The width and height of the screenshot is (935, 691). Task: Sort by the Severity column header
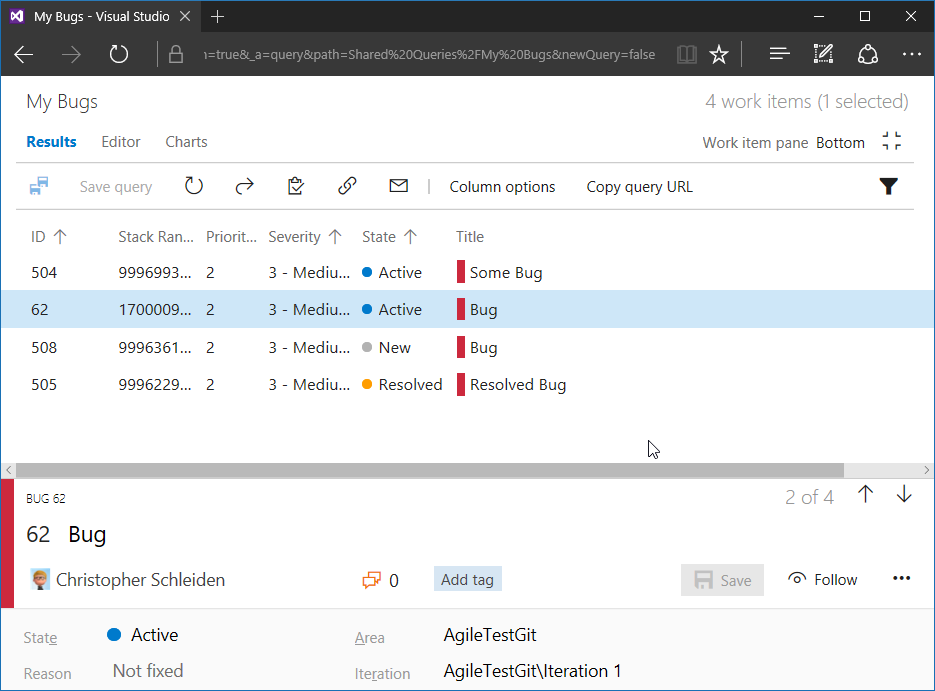pos(305,237)
